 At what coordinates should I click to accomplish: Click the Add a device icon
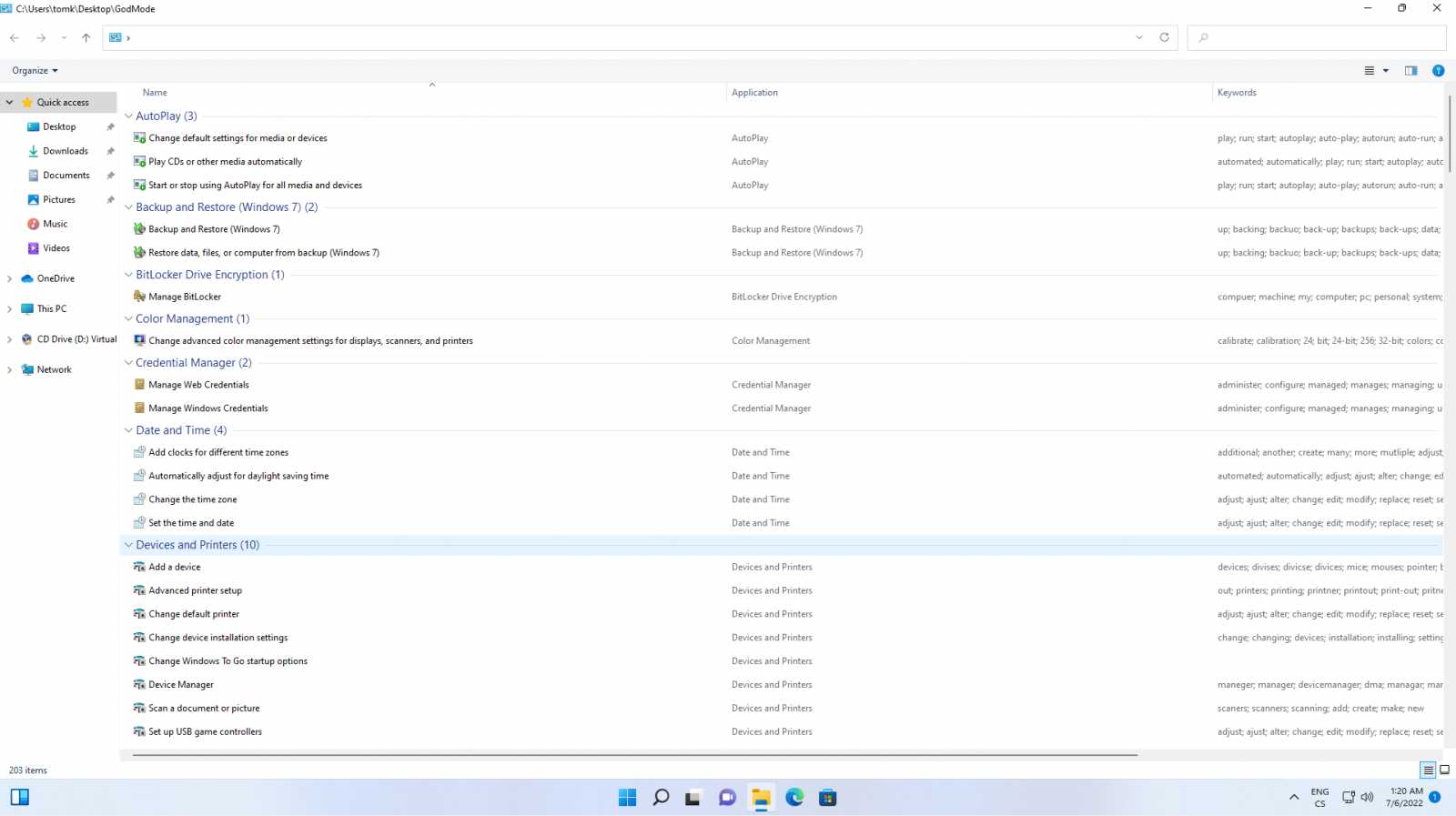click(x=139, y=567)
